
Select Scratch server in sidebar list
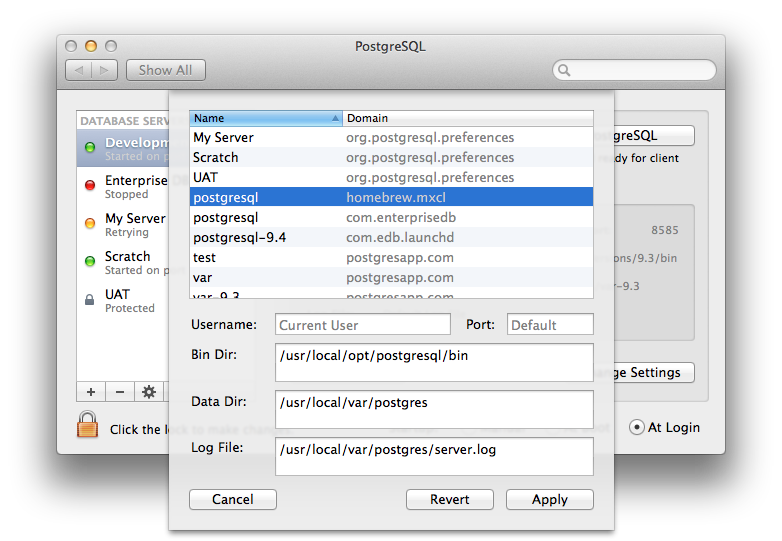(123, 262)
